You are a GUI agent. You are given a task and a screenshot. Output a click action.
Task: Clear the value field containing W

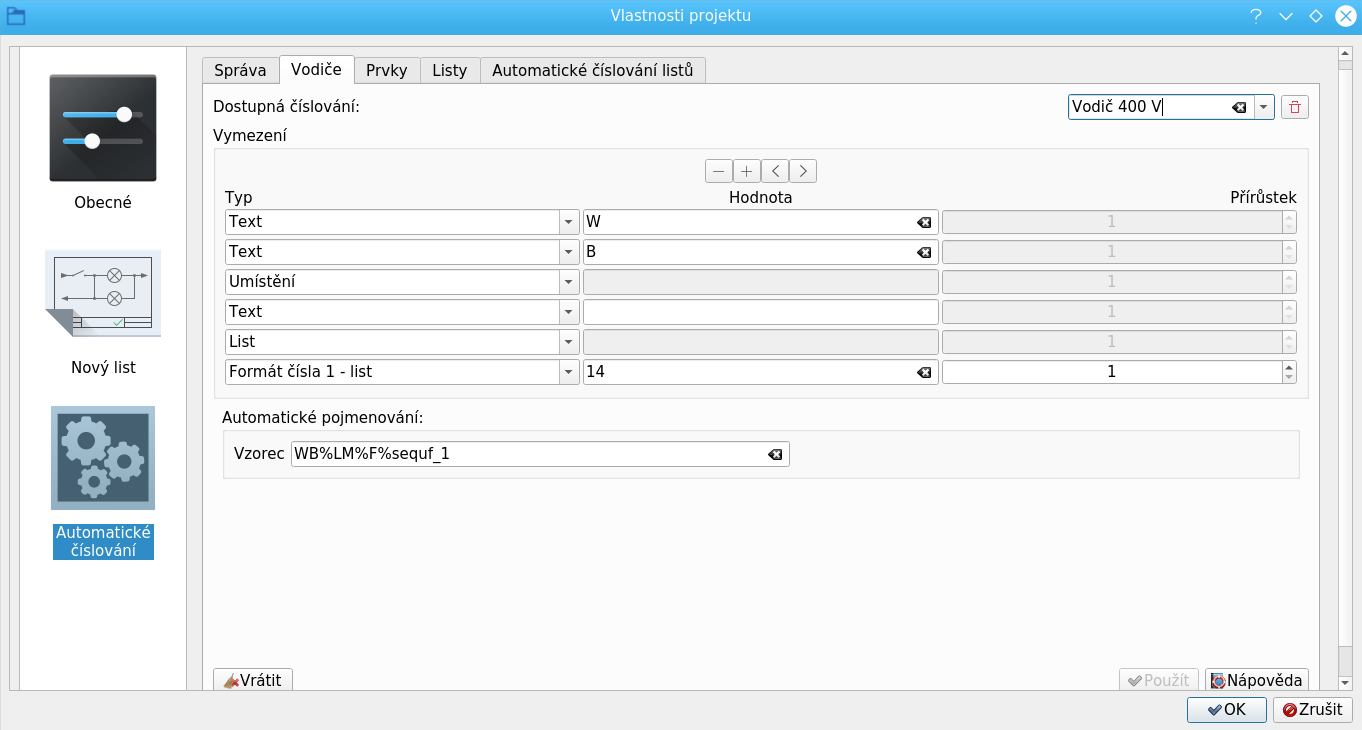[x=924, y=222]
